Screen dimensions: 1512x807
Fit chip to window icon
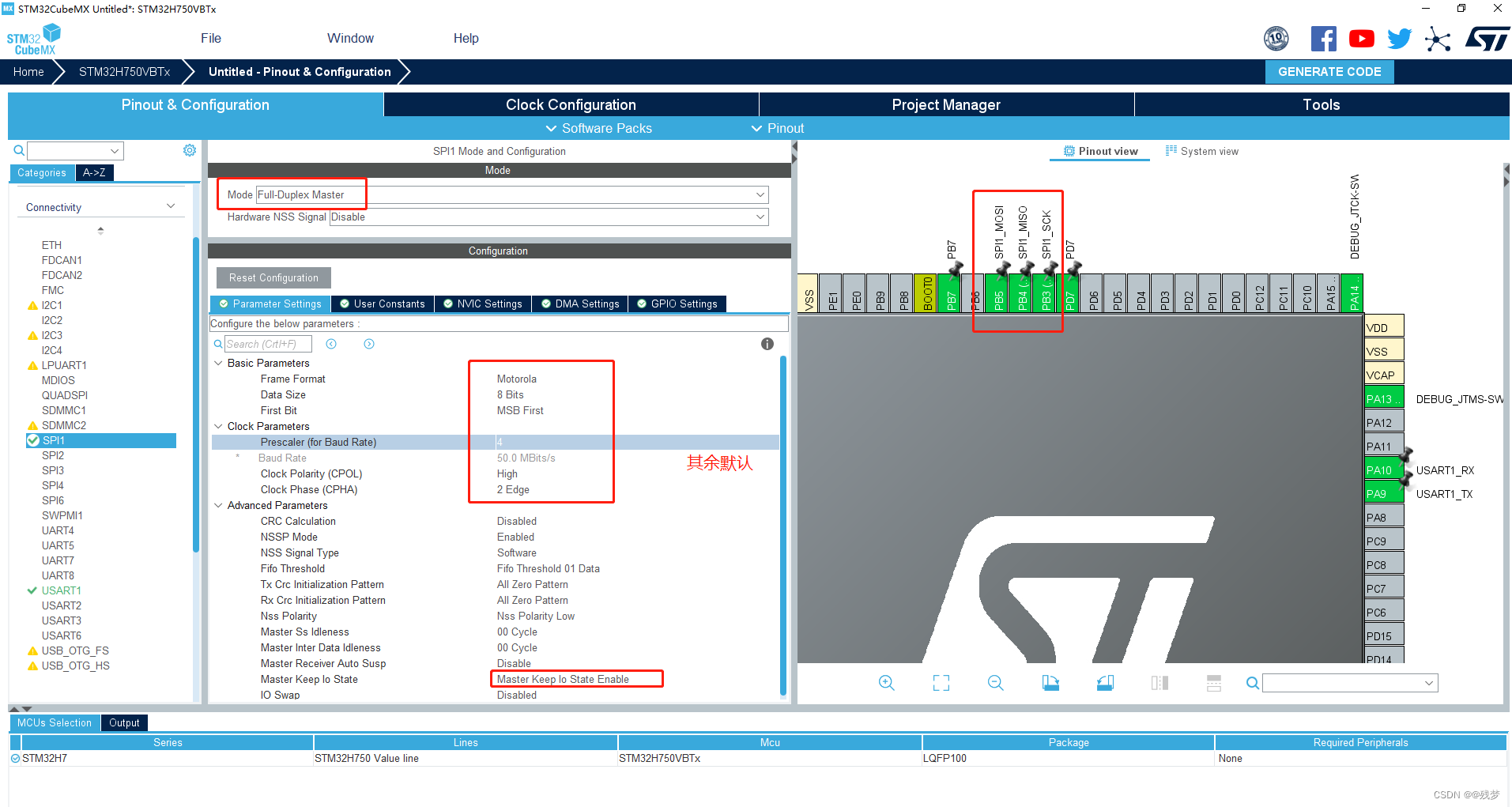(941, 683)
